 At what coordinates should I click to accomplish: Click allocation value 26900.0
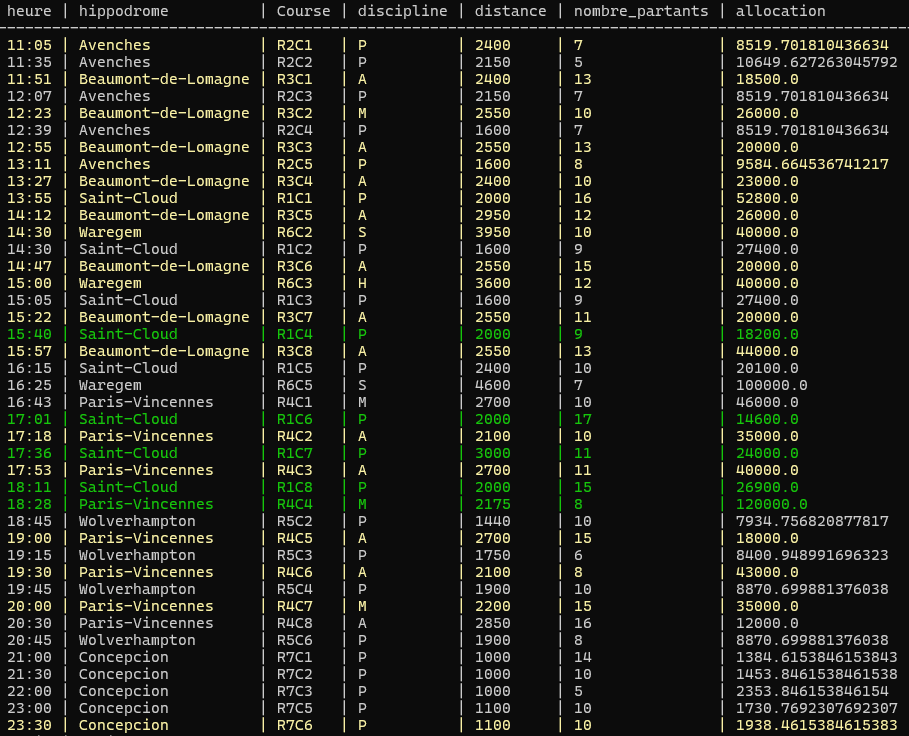tap(767, 487)
